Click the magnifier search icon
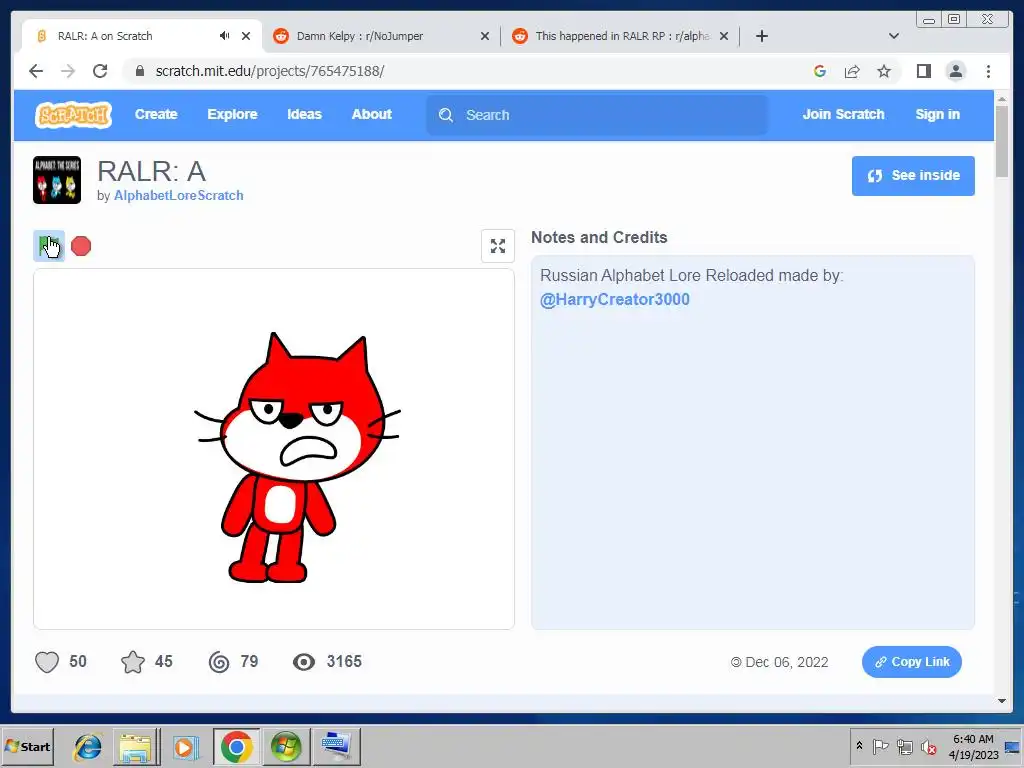Screen dimensions: 1024x768 [x=446, y=115]
